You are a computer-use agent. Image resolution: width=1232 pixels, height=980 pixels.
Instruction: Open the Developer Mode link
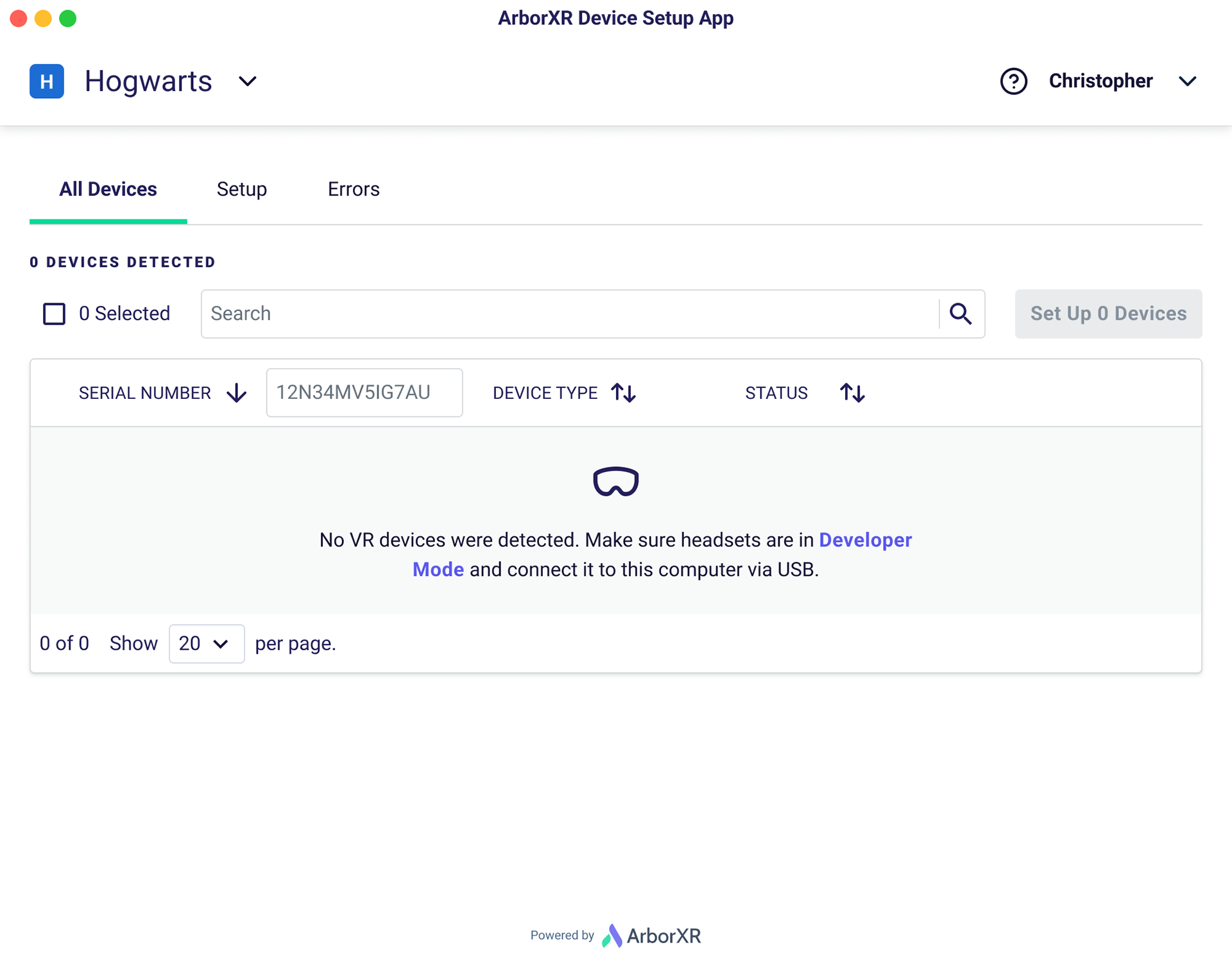point(865,540)
